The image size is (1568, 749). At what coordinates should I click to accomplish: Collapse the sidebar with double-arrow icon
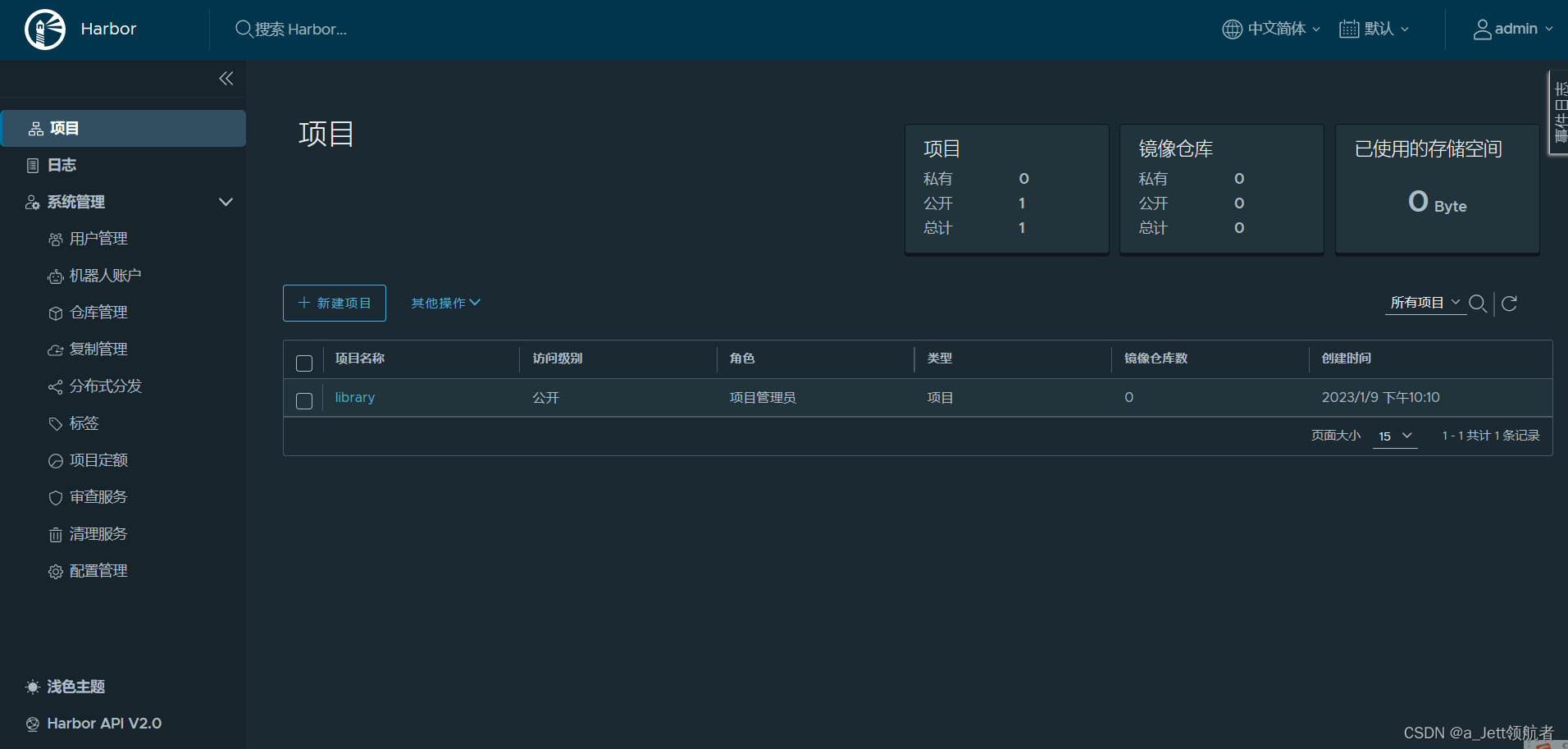[226, 79]
